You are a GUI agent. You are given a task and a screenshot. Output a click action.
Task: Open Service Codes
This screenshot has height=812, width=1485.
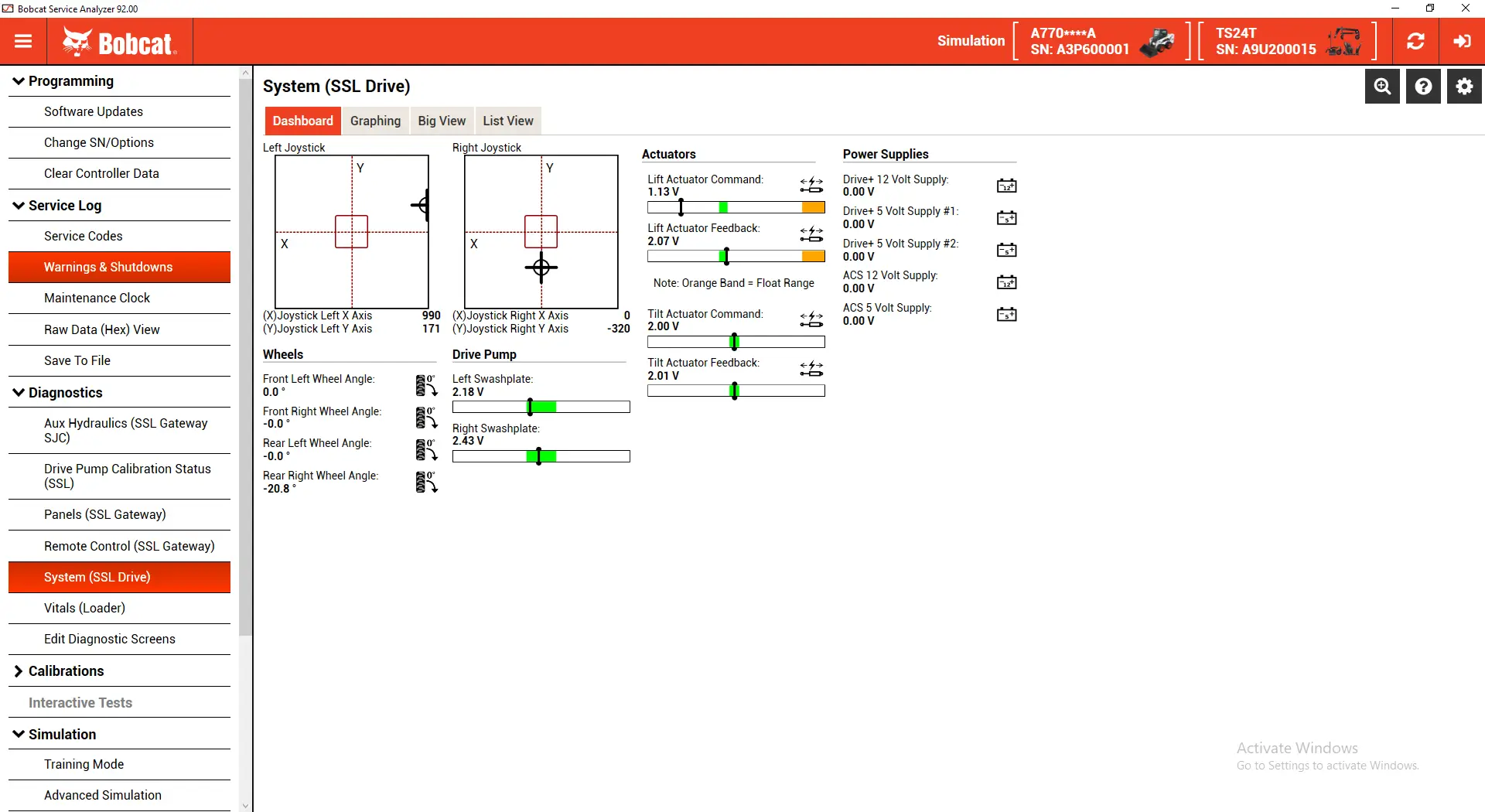coord(119,237)
